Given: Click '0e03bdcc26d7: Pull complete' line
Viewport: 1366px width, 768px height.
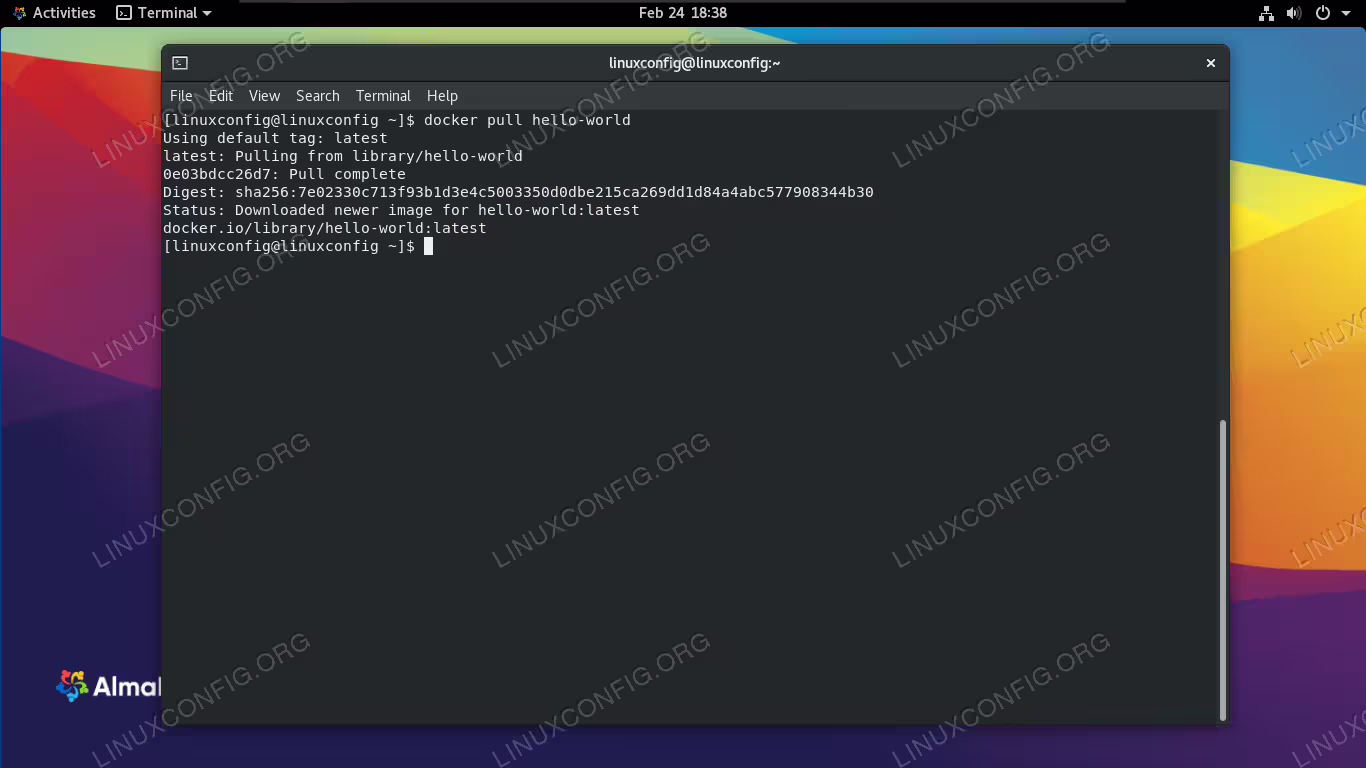Looking at the screenshot, I should click(284, 174).
